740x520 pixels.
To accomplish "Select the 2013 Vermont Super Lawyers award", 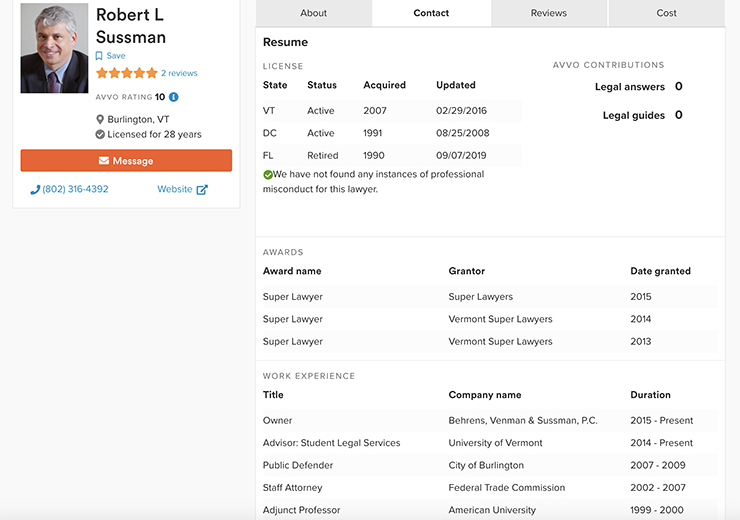I will (x=489, y=341).
